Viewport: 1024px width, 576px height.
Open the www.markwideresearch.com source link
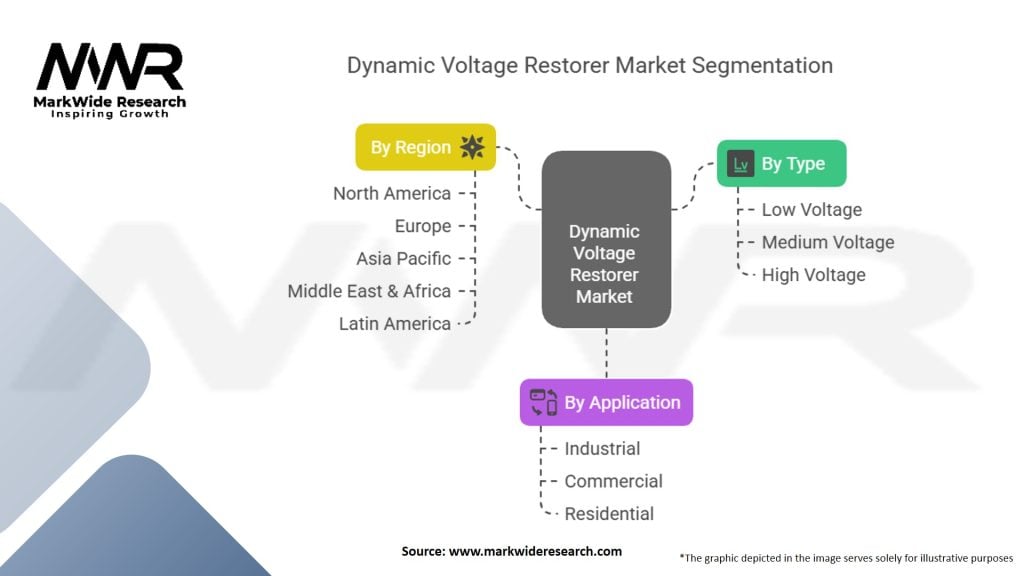point(538,551)
